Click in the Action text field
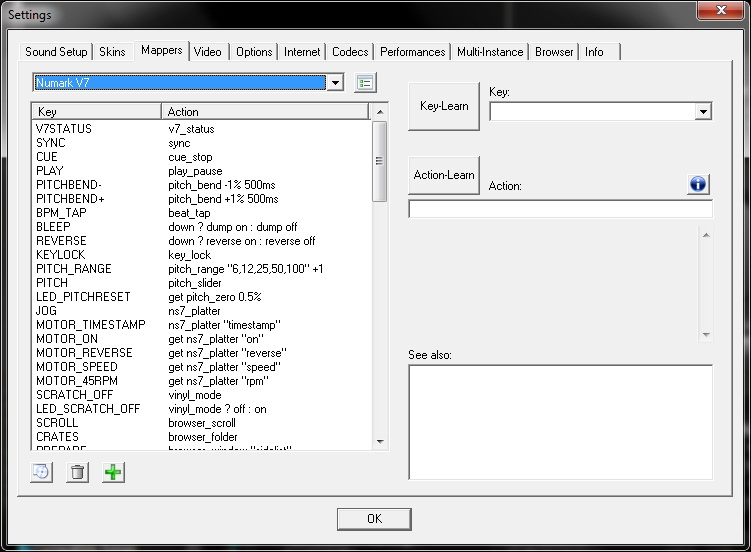Screen dimensions: 751x552 (560, 210)
